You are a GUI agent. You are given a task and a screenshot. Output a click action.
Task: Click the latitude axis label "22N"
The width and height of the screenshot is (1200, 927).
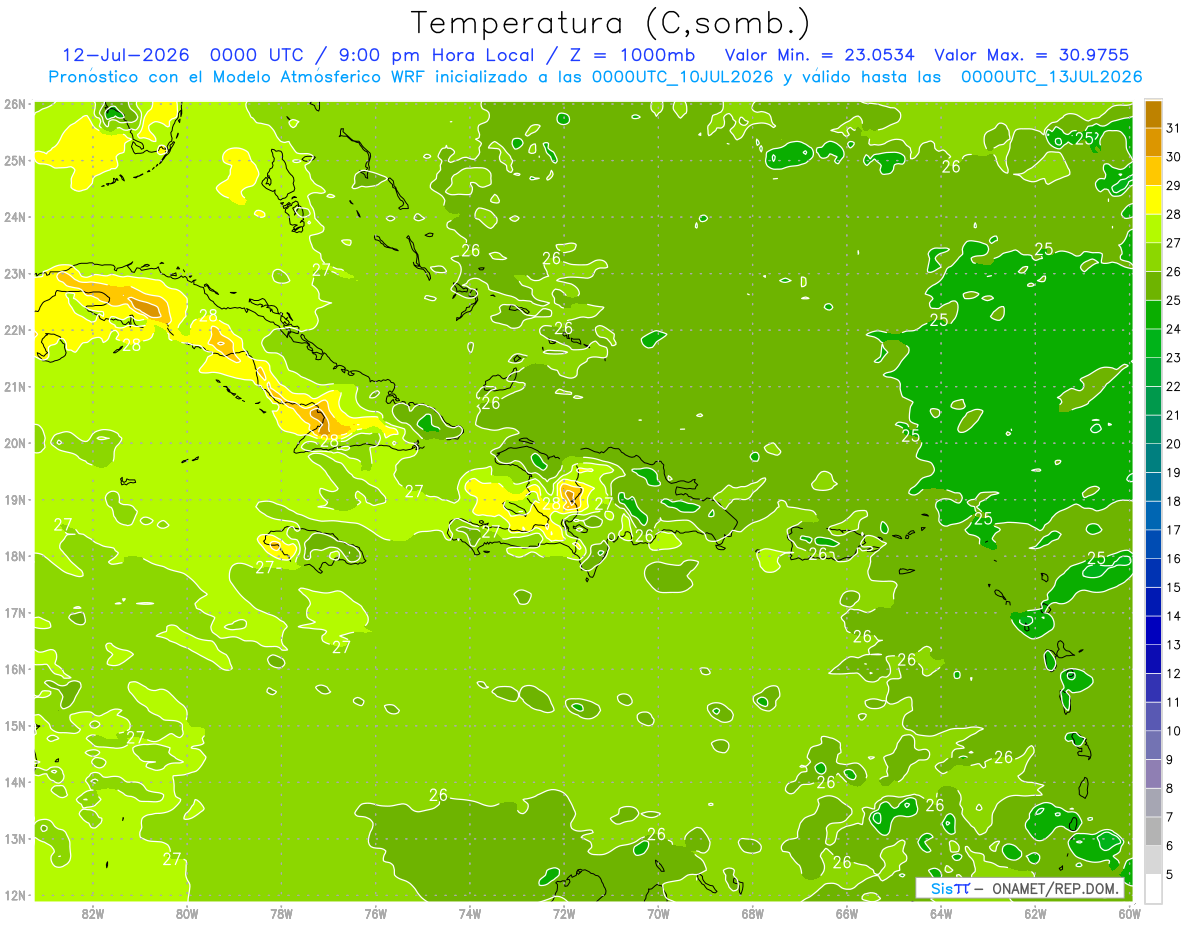tap(14, 330)
